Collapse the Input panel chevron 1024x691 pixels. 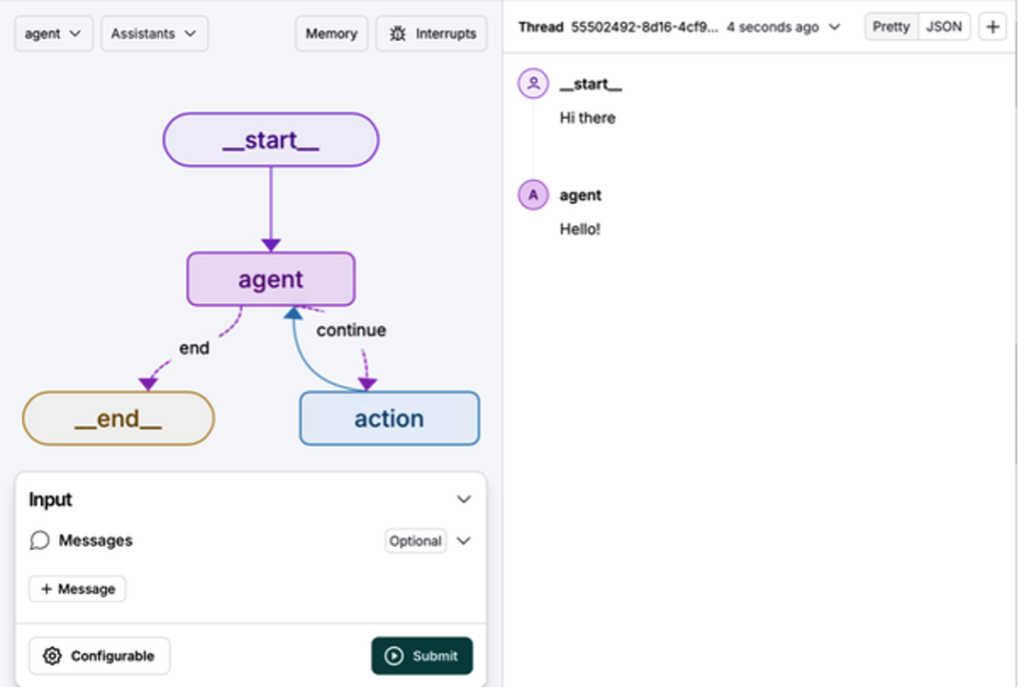coord(463,499)
